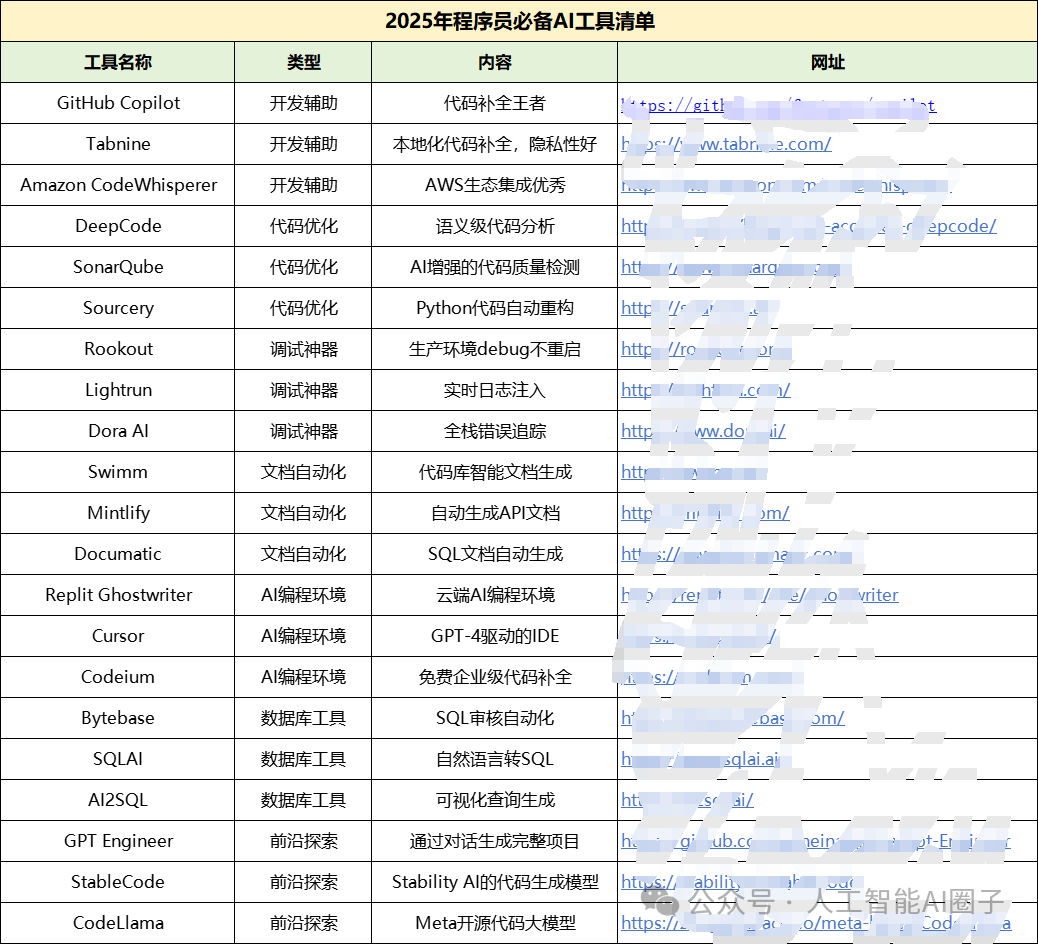
Task: Click the 'DeepCode' name cell
Action: click(x=118, y=226)
